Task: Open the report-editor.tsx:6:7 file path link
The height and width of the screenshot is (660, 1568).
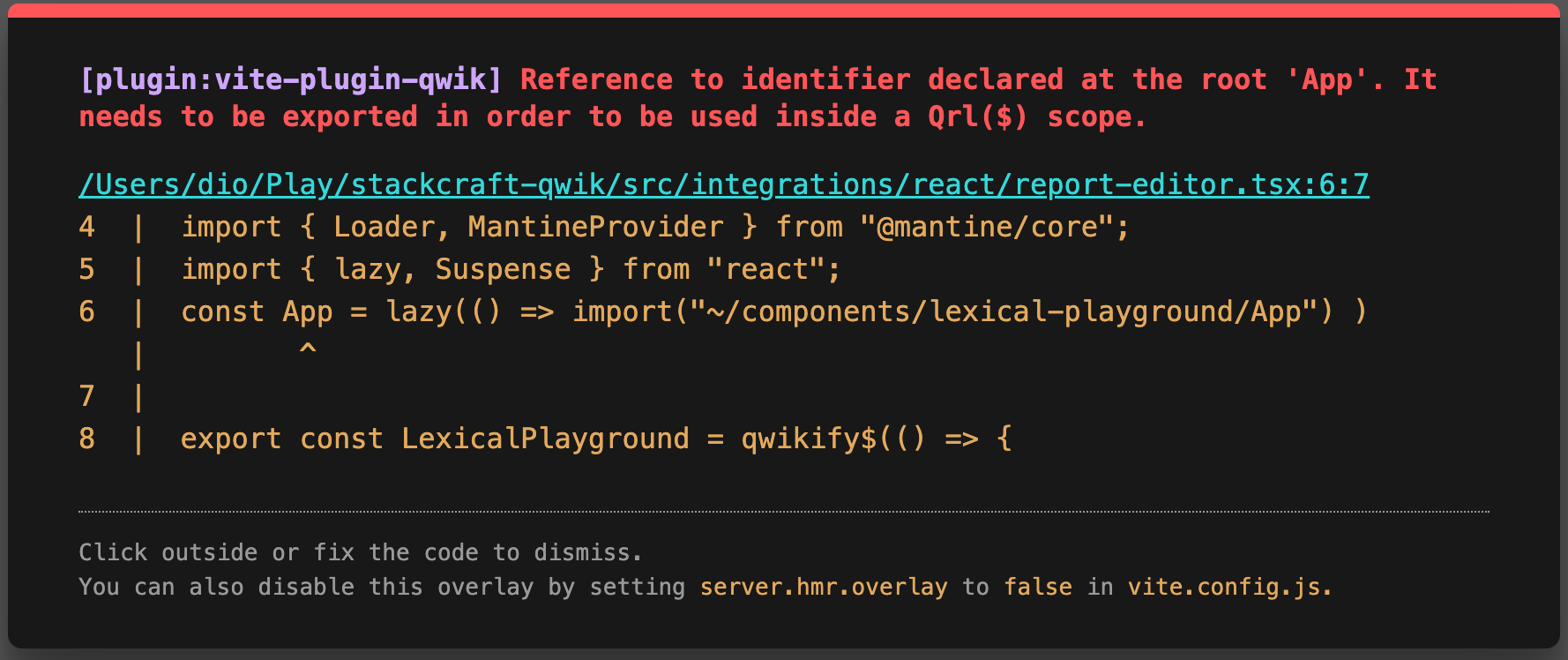Action: pyautogui.click(x=724, y=184)
